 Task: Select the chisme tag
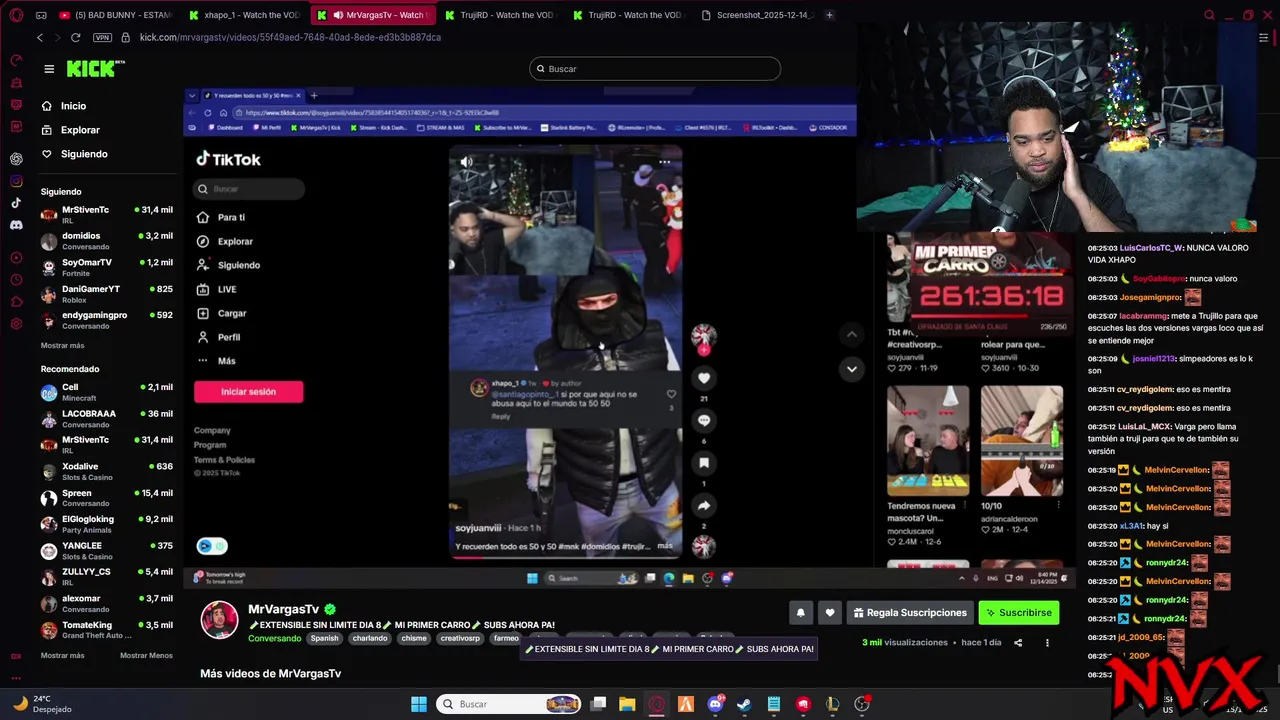click(x=414, y=638)
